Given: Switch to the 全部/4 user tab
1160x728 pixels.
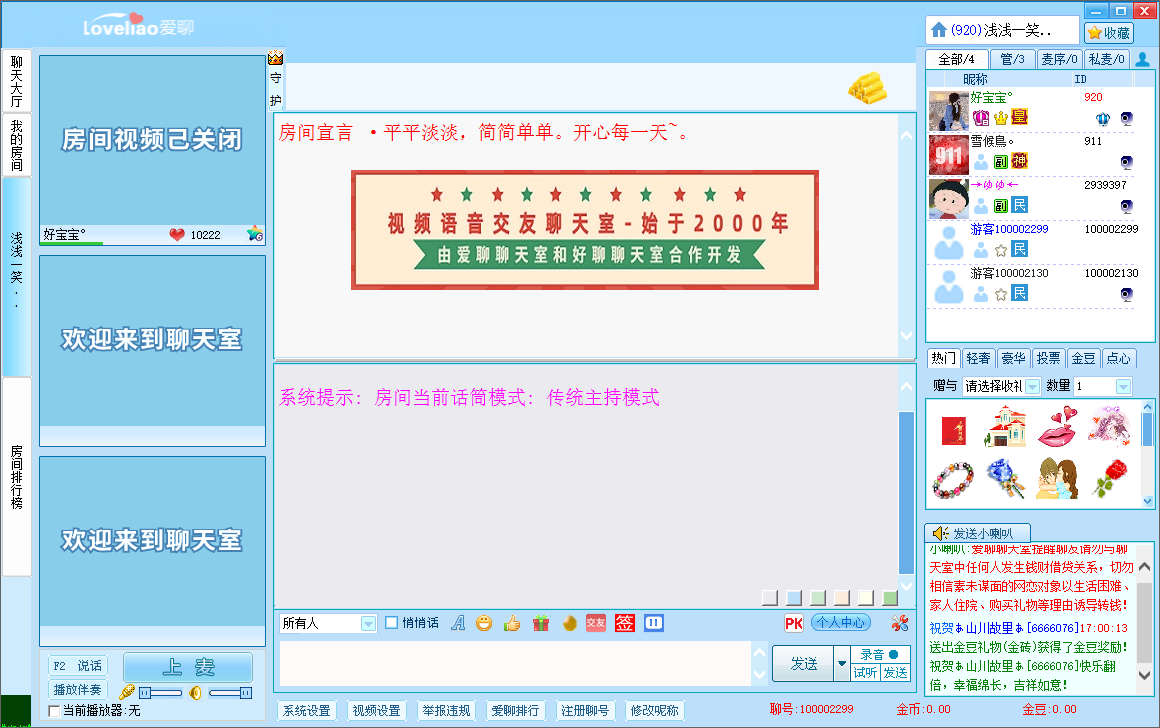Looking at the screenshot, I should point(957,59).
